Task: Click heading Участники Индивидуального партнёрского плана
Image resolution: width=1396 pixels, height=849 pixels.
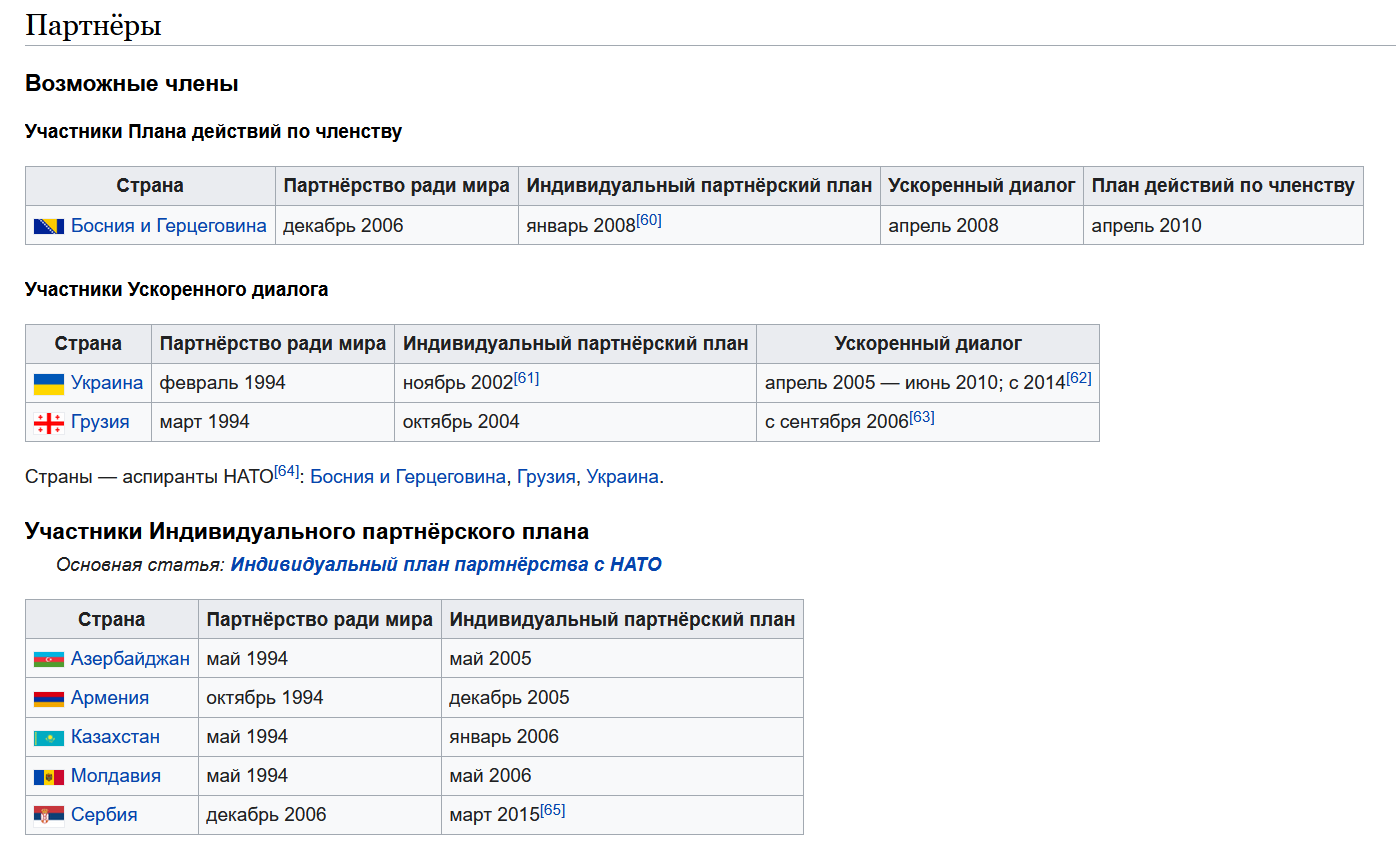Action: pos(307,531)
